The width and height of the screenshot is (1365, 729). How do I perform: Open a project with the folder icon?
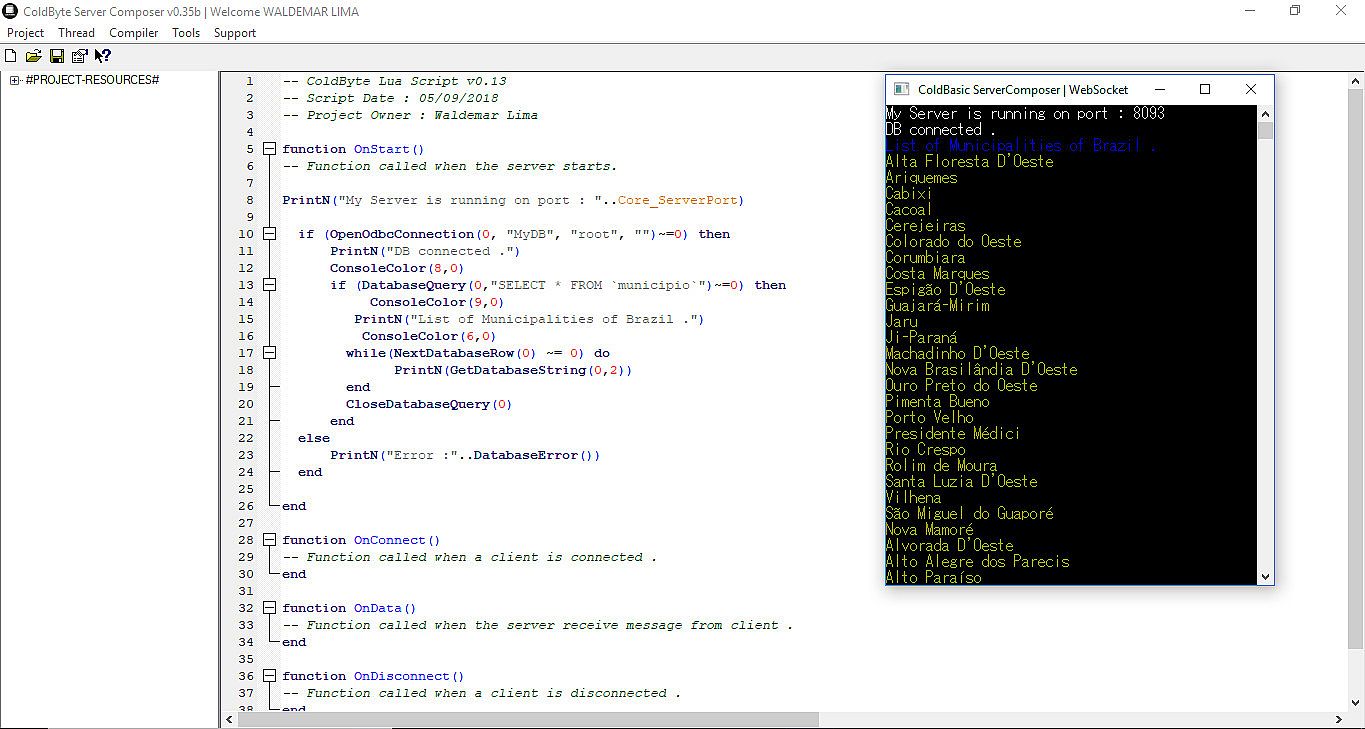pos(33,56)
